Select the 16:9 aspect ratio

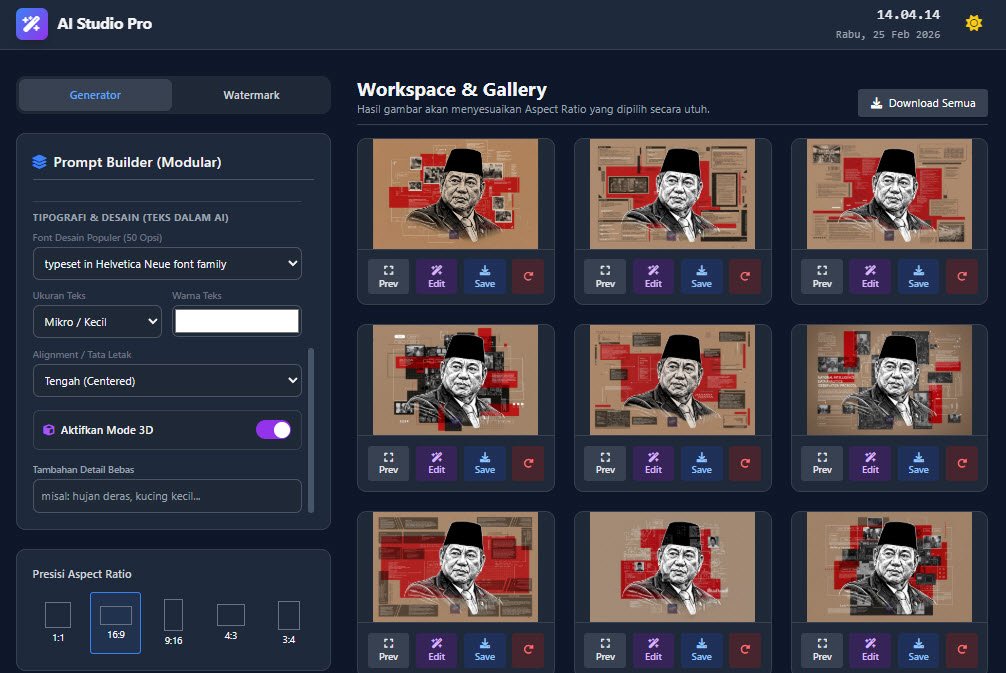coord(115,622)
